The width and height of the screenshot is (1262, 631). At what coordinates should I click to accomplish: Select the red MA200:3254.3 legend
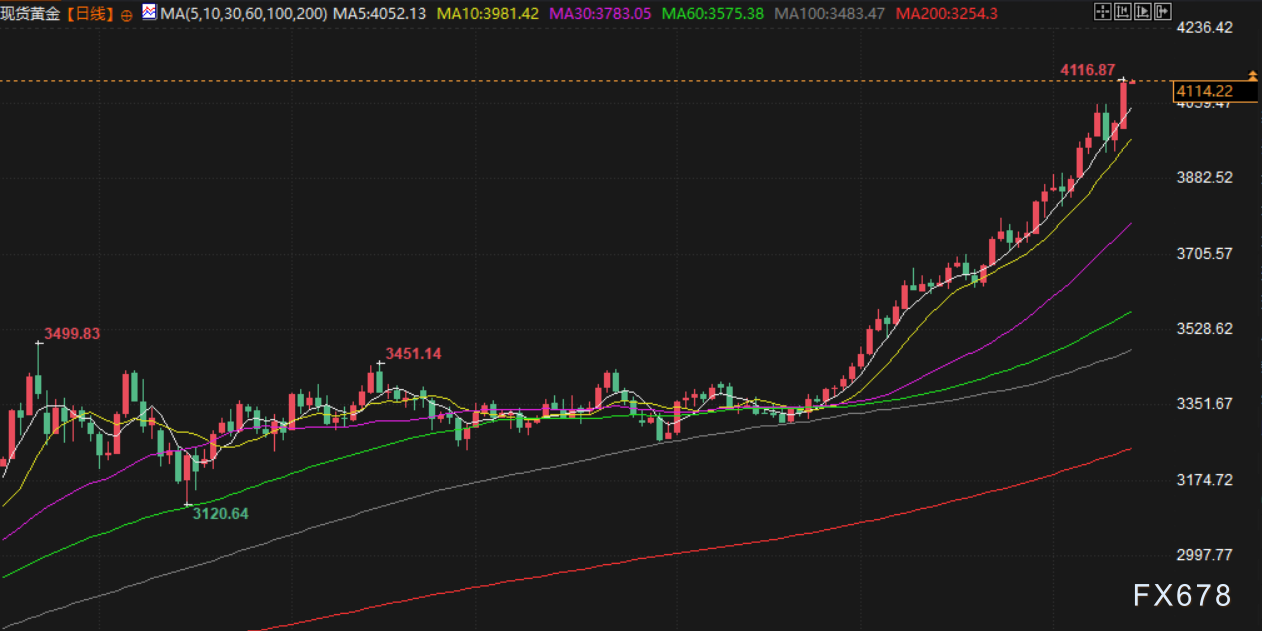click(x=947, y=14)
